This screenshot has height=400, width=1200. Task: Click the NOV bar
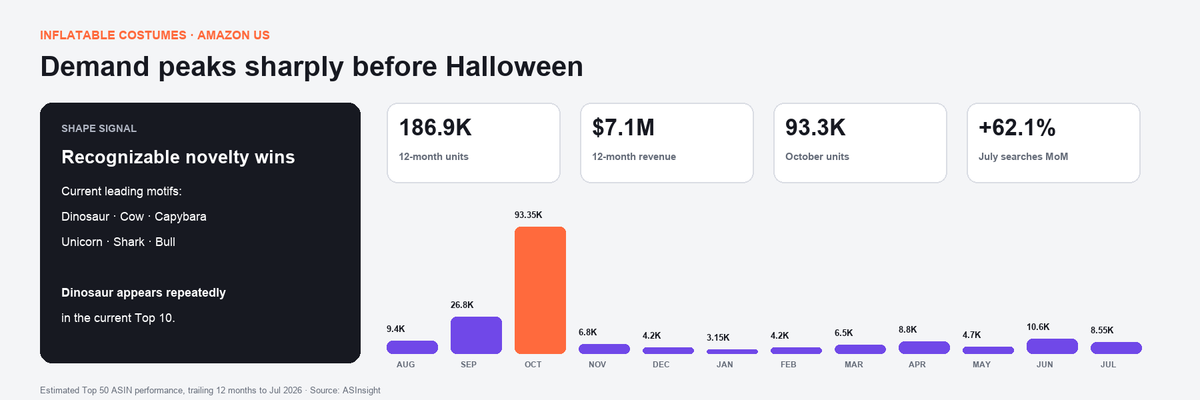pyautogui.click(x=604, y=349)
